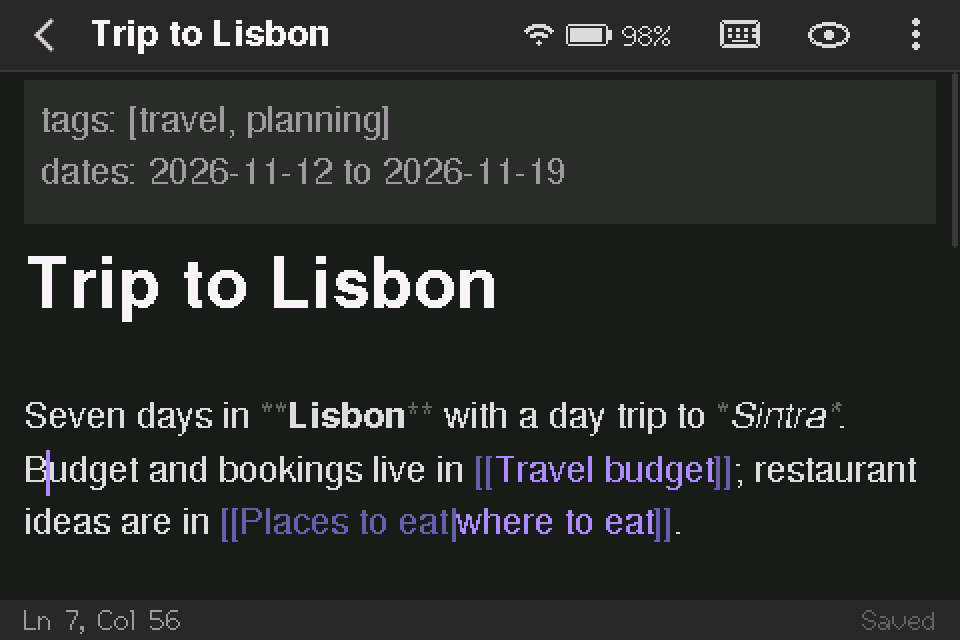Open the keyboard icon in header

pyautogui.click(x=740, y=34)
